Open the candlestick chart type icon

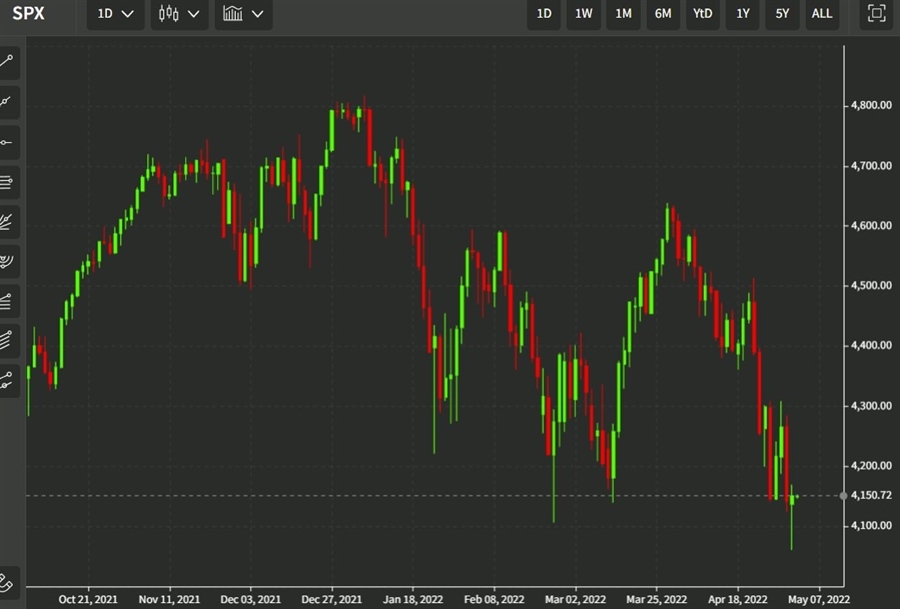[169, 13]
